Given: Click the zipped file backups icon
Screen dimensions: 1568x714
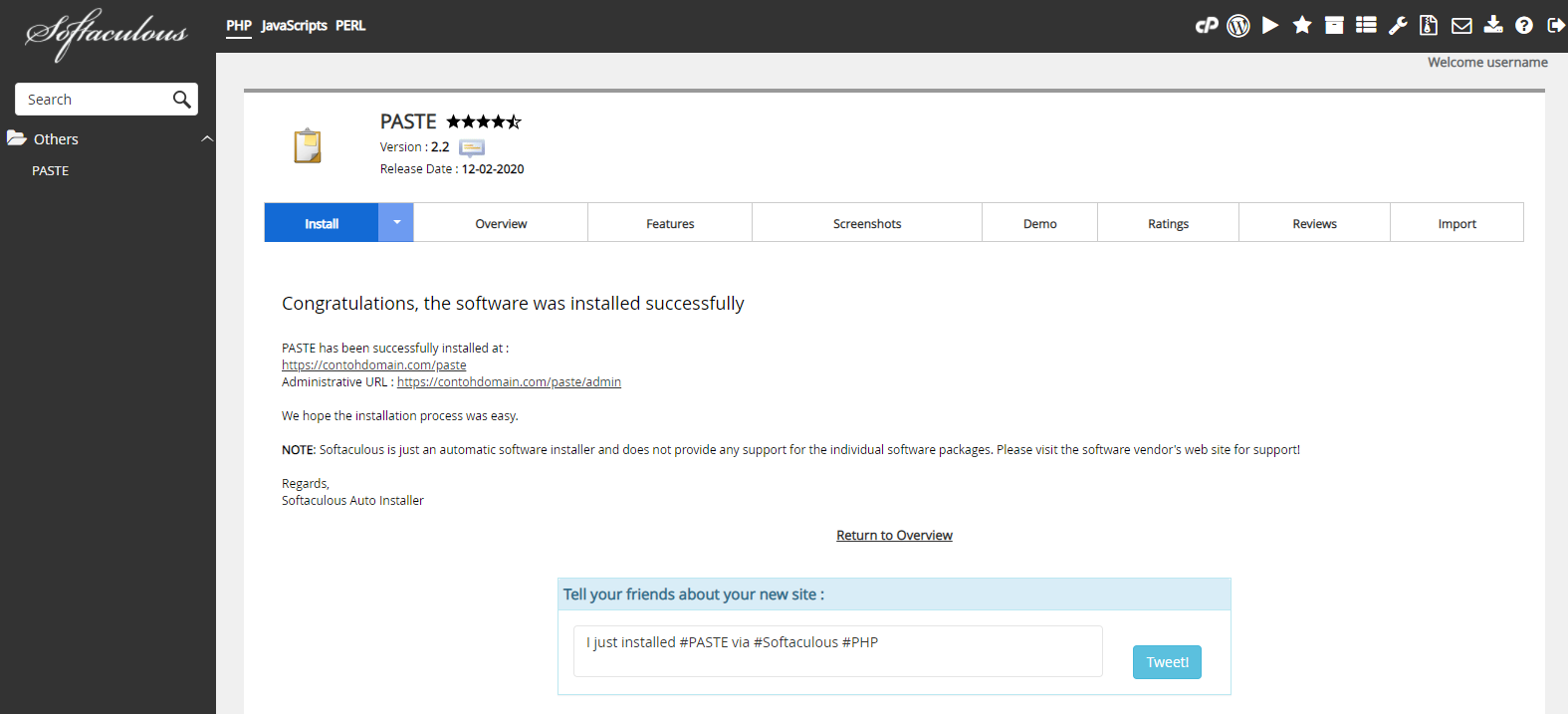Looking at the screenshot, I should [x=1429, y=26].
